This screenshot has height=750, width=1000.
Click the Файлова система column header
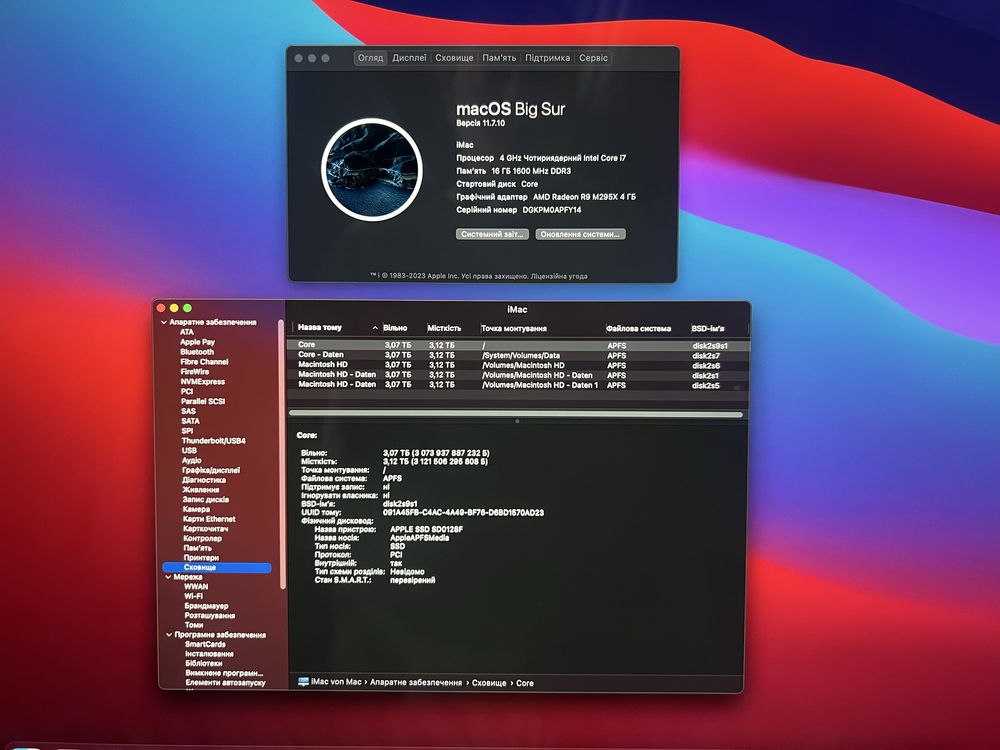tap(638, 328)
